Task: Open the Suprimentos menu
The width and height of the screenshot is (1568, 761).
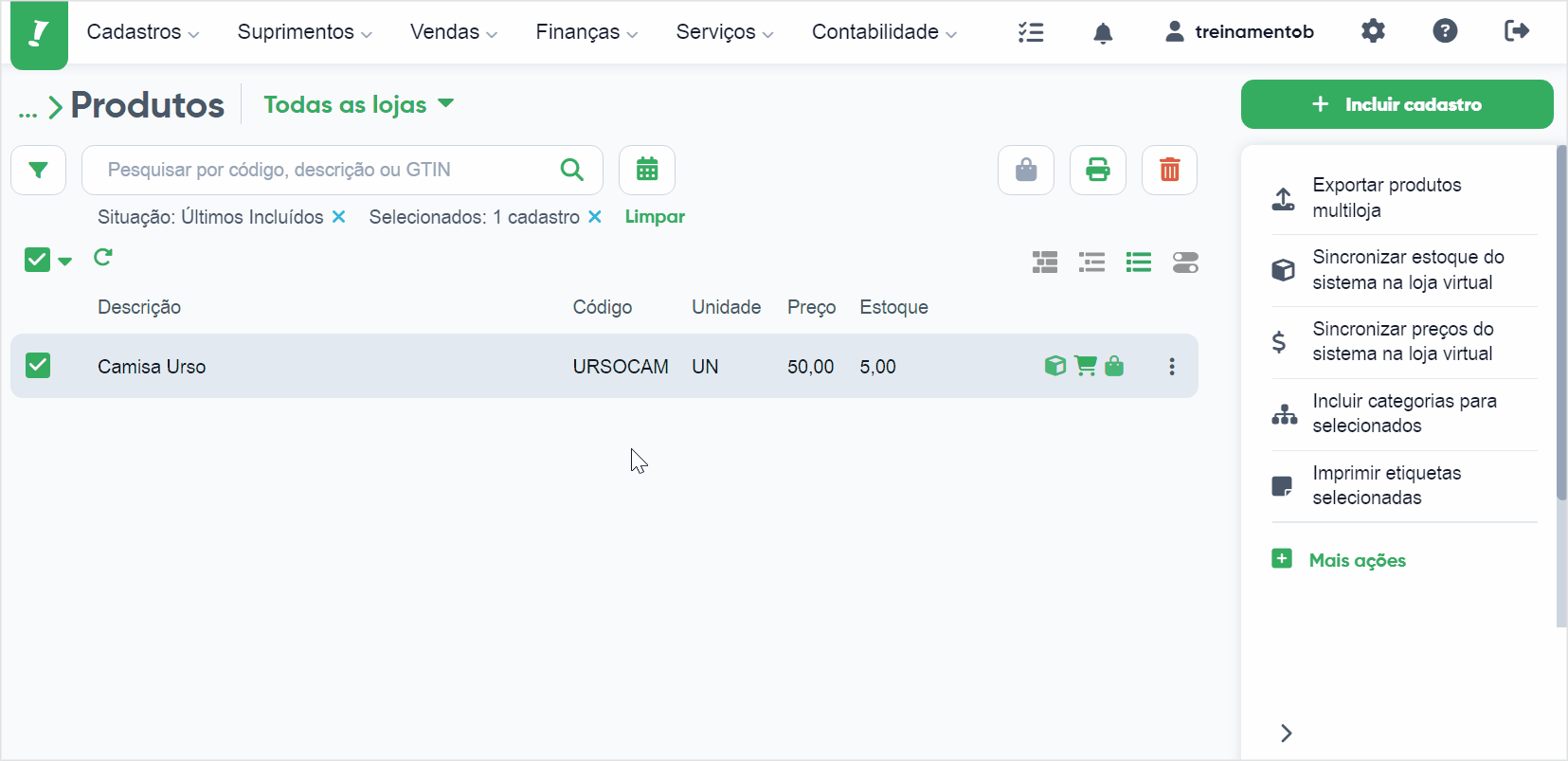Action: (305, 32)
